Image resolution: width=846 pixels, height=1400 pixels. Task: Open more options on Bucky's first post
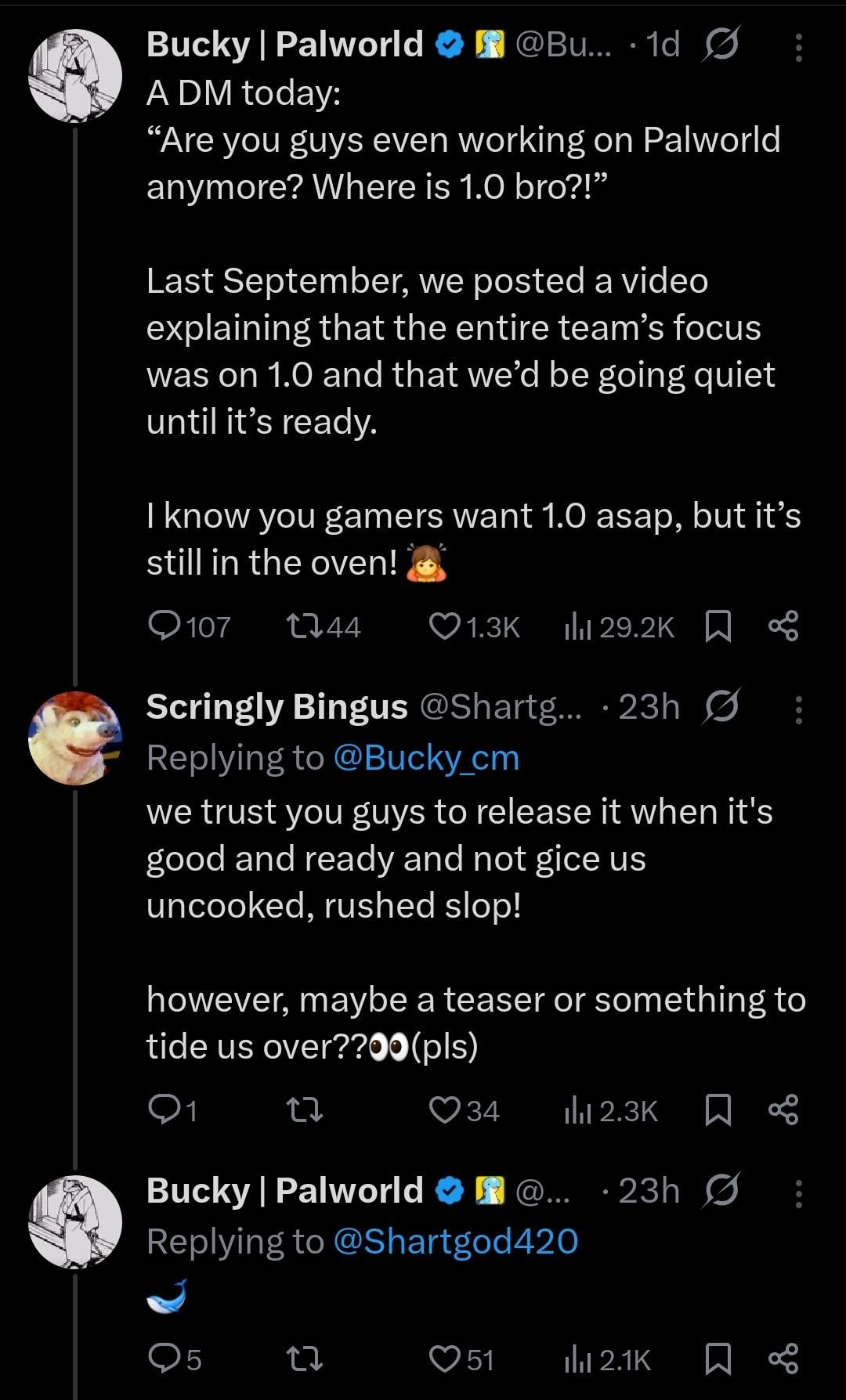tap(798, 47)
